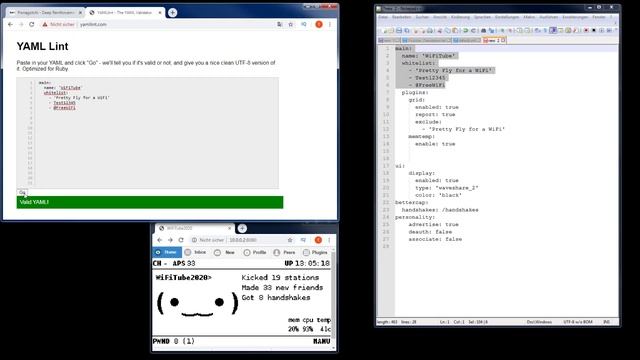Viewport: 640px width, 360px height.
Task: Open the Inbox tab in pwnagotchi web UI
Action: point(196,252)
